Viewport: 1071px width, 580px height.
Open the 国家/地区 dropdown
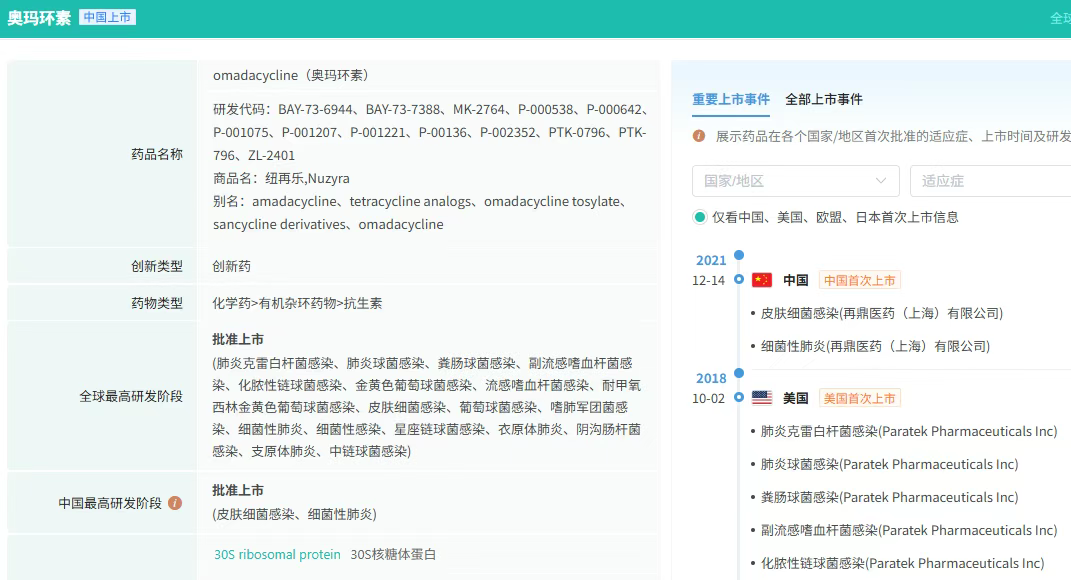pos(795,181)
